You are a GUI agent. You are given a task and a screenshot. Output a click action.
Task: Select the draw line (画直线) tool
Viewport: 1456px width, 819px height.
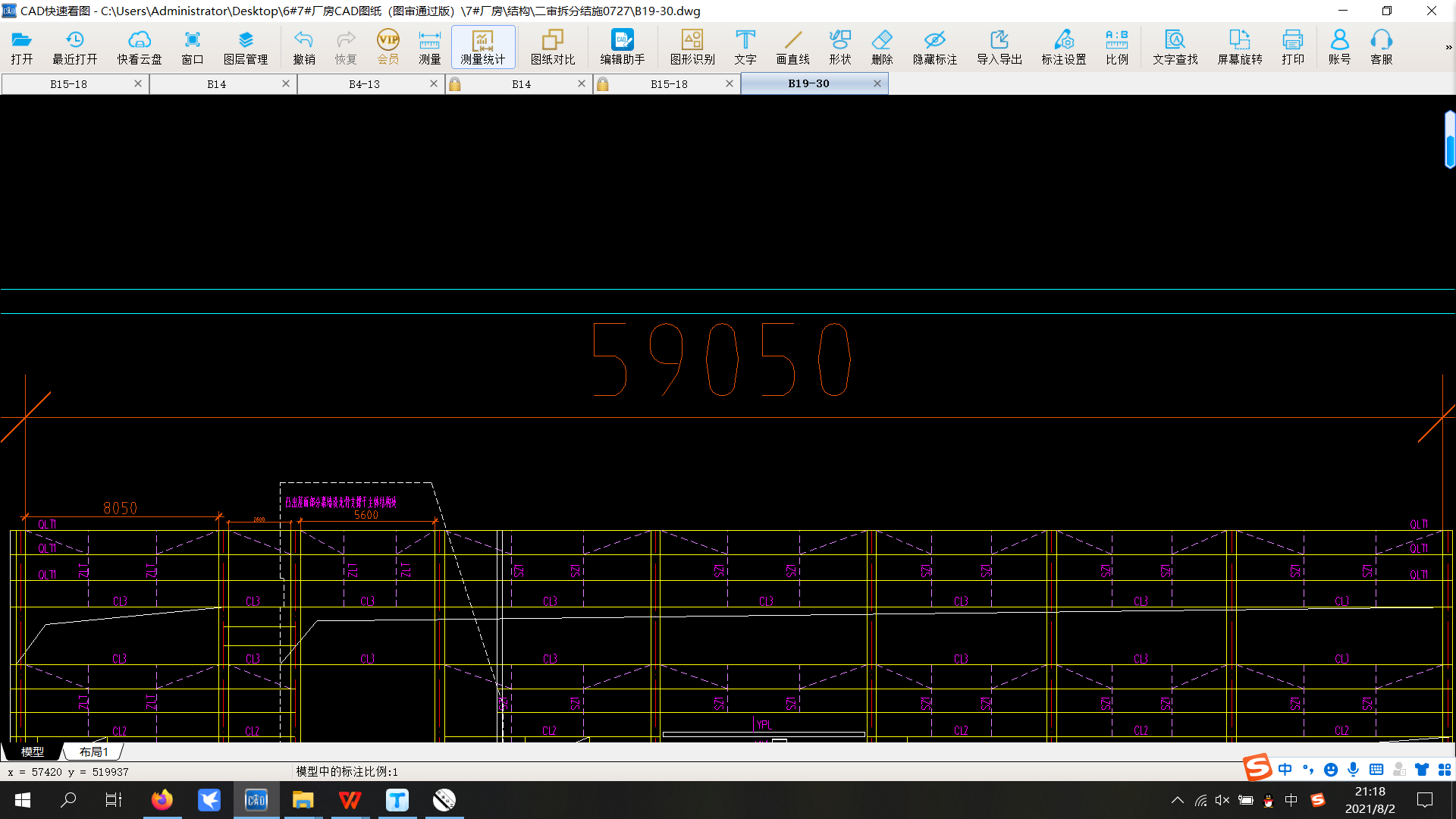[x=792, y=47]
